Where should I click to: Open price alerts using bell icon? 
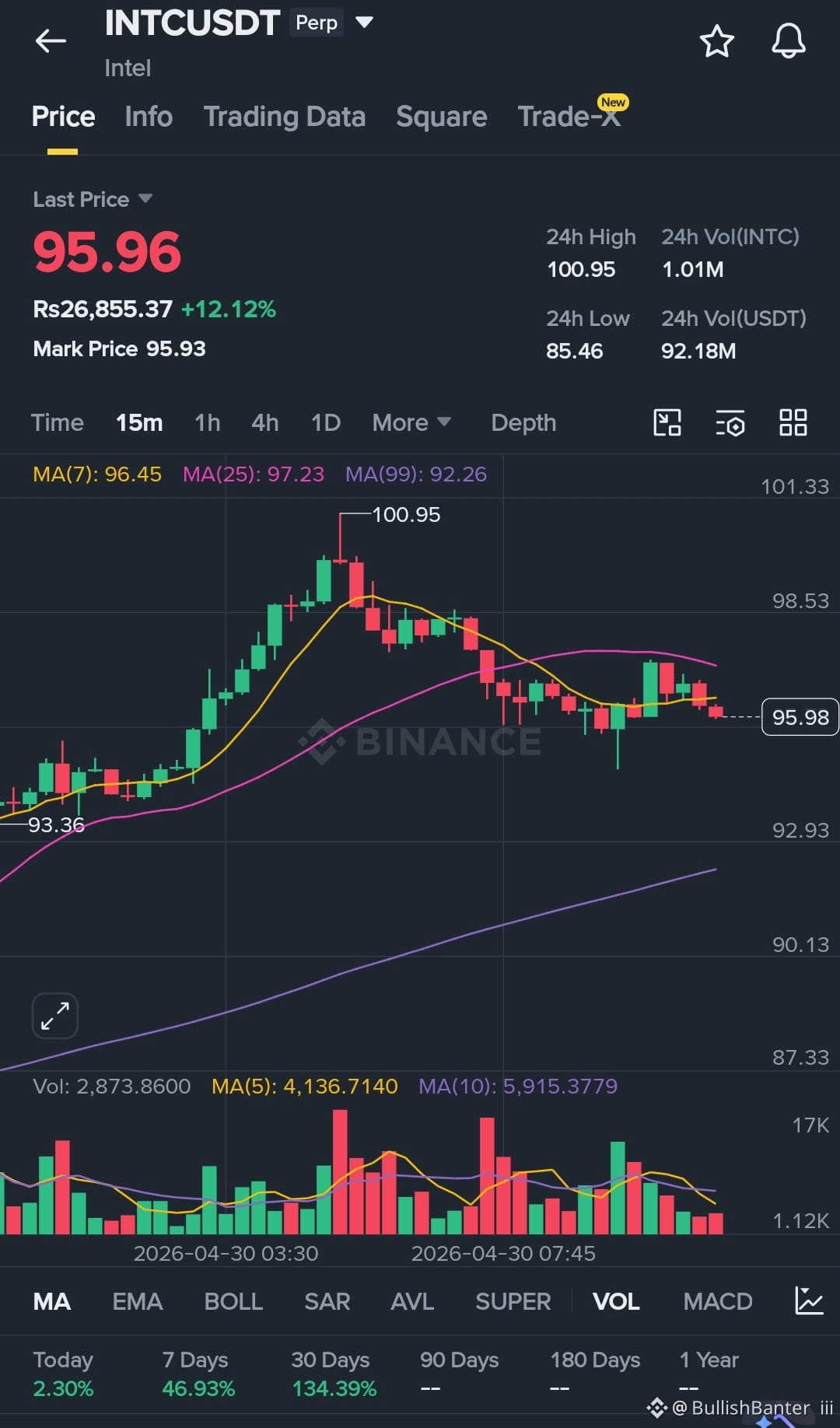click(x=788, y=40)
